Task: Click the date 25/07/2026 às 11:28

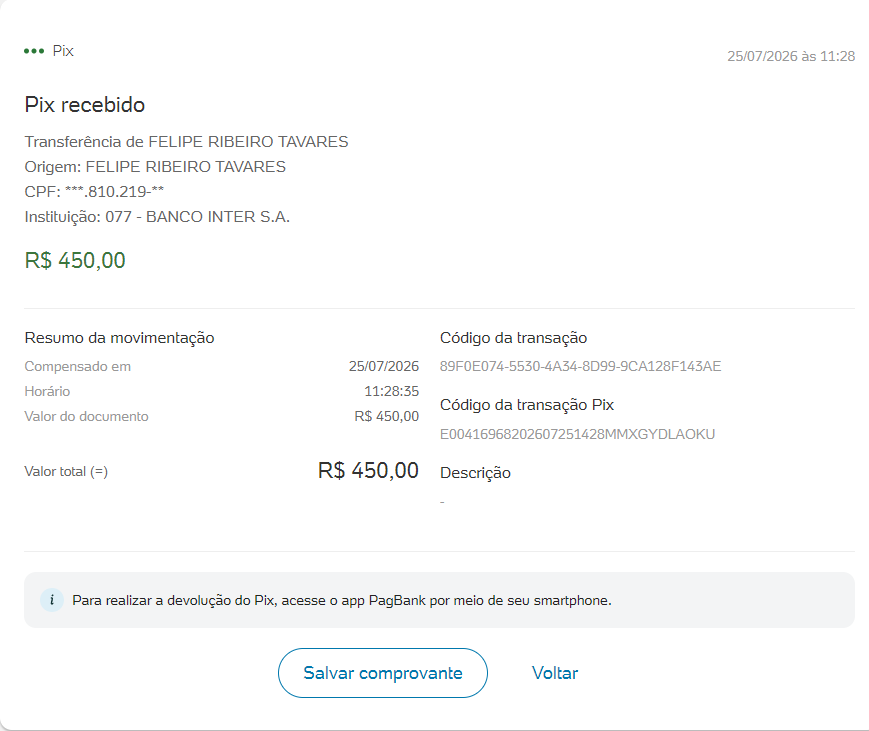Action: pos(791,56)
